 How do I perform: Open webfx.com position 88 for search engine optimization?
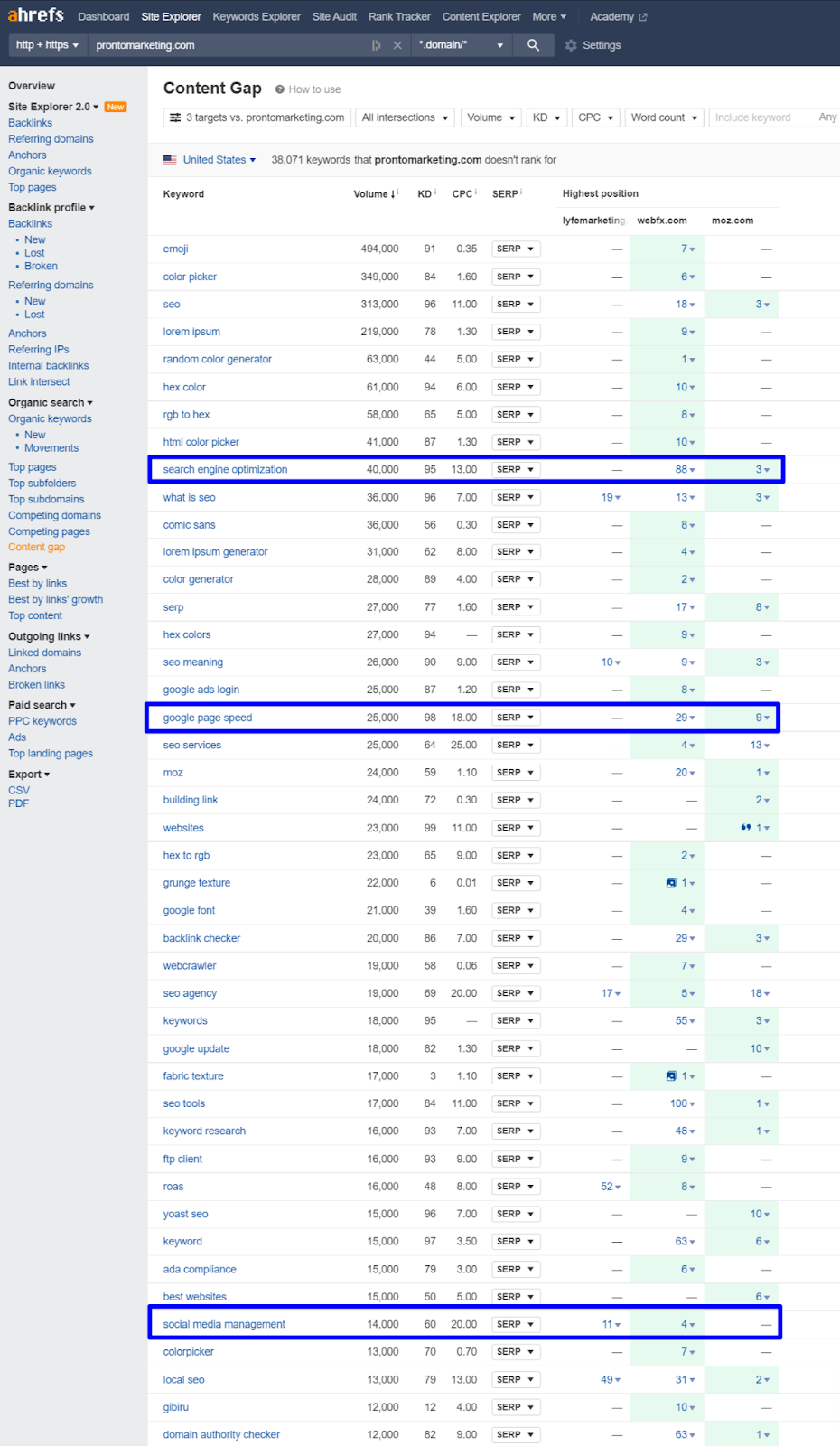click(x=685, y=470)
